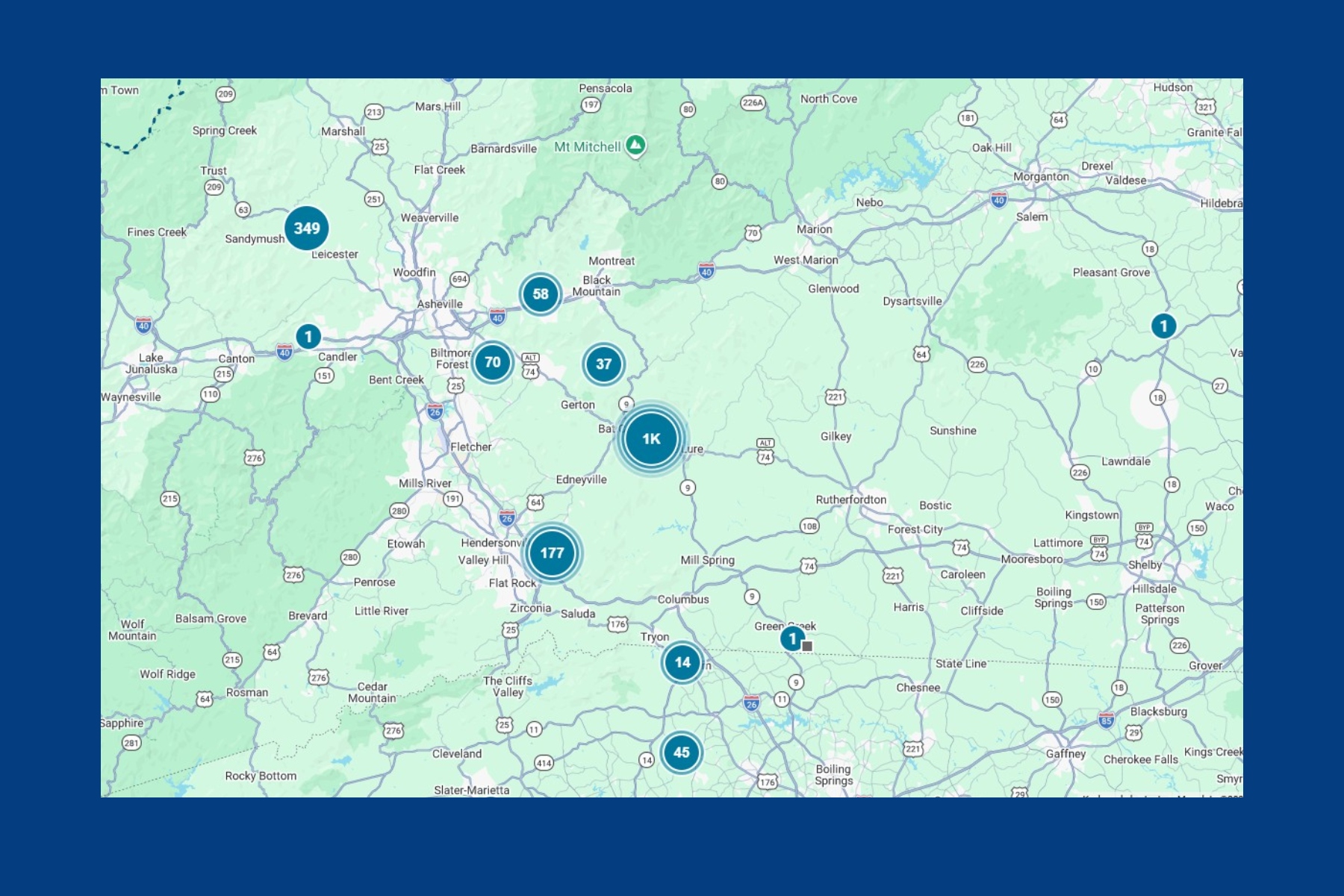The height and width of the screenshot is (896, 1344).
Task: Click the 45 cluster marker
Action: point(681,753)
